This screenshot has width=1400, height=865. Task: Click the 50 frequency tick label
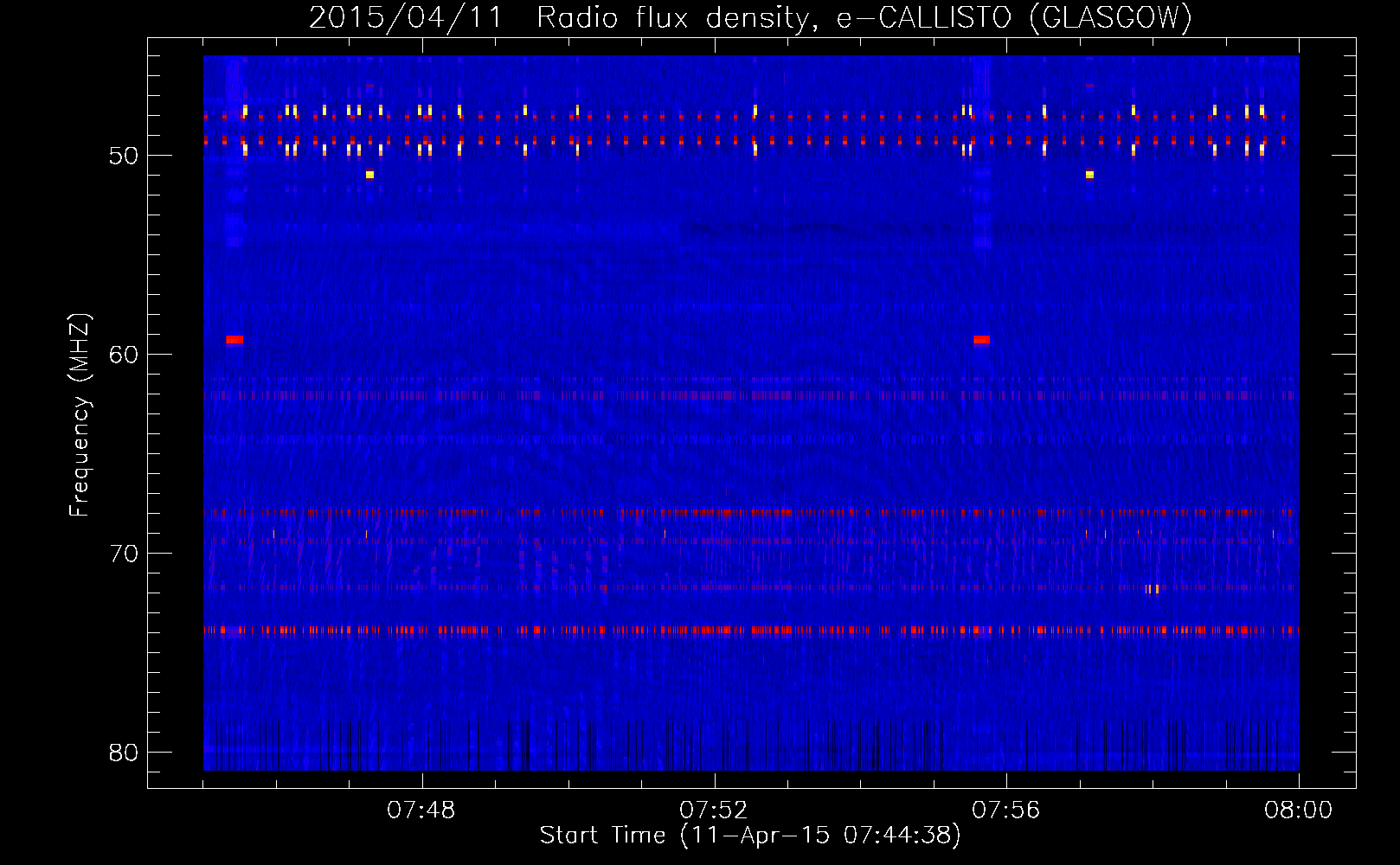125,156
